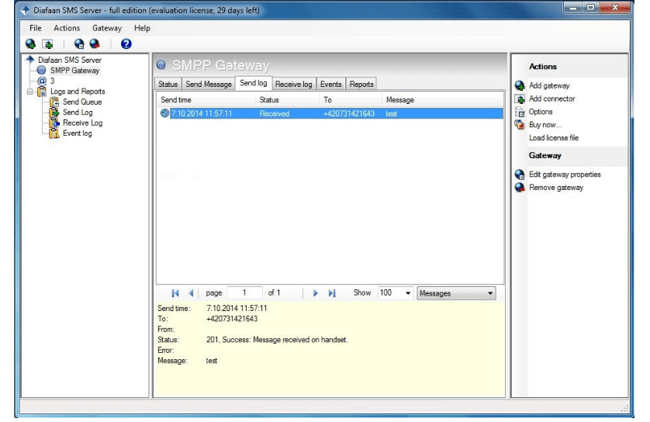The height and width of the screenshot is (422, 650).
Task: Click Remove gateway link
Action: (x=556, y=188)
